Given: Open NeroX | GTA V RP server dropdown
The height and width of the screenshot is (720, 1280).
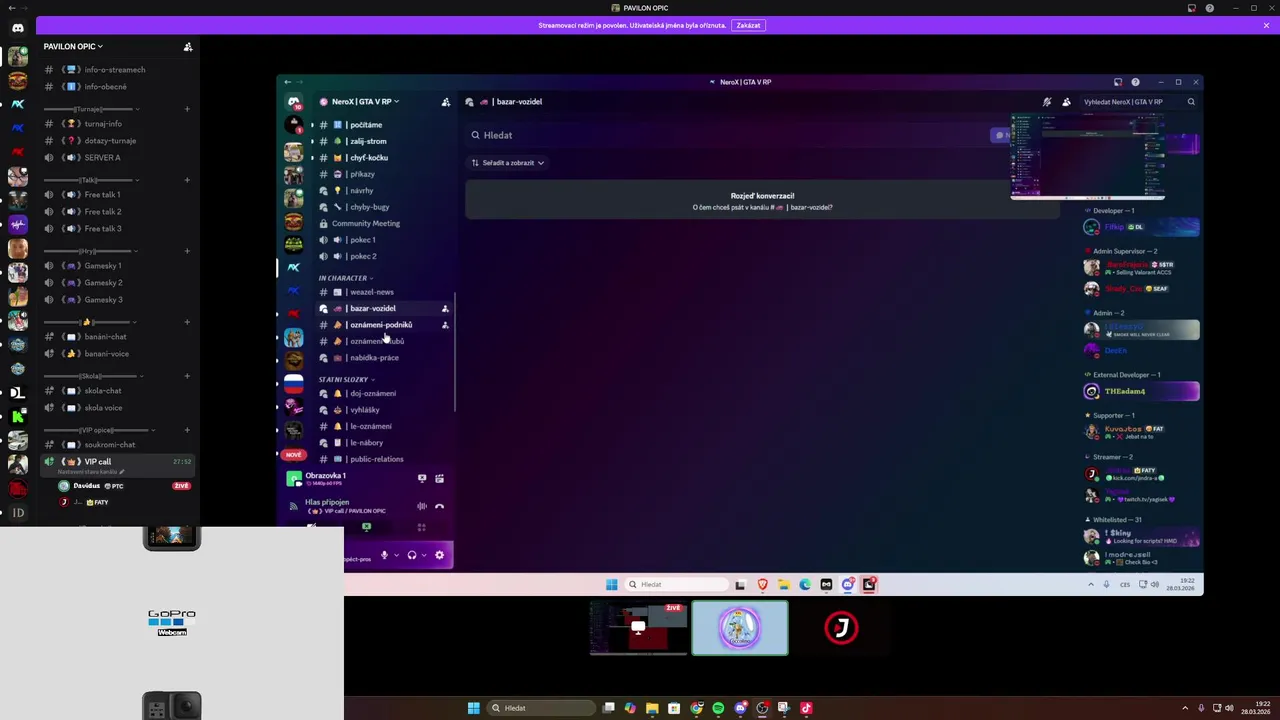Looking at the screenshot, I should [359, 102].
